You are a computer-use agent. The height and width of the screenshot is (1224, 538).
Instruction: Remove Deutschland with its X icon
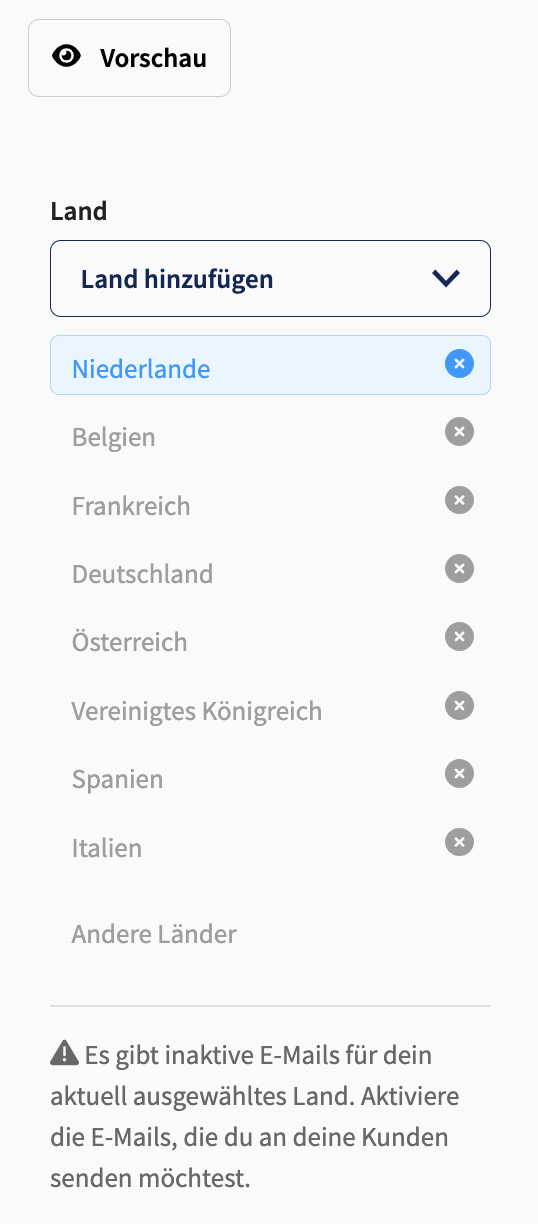[x=459, y=569]
